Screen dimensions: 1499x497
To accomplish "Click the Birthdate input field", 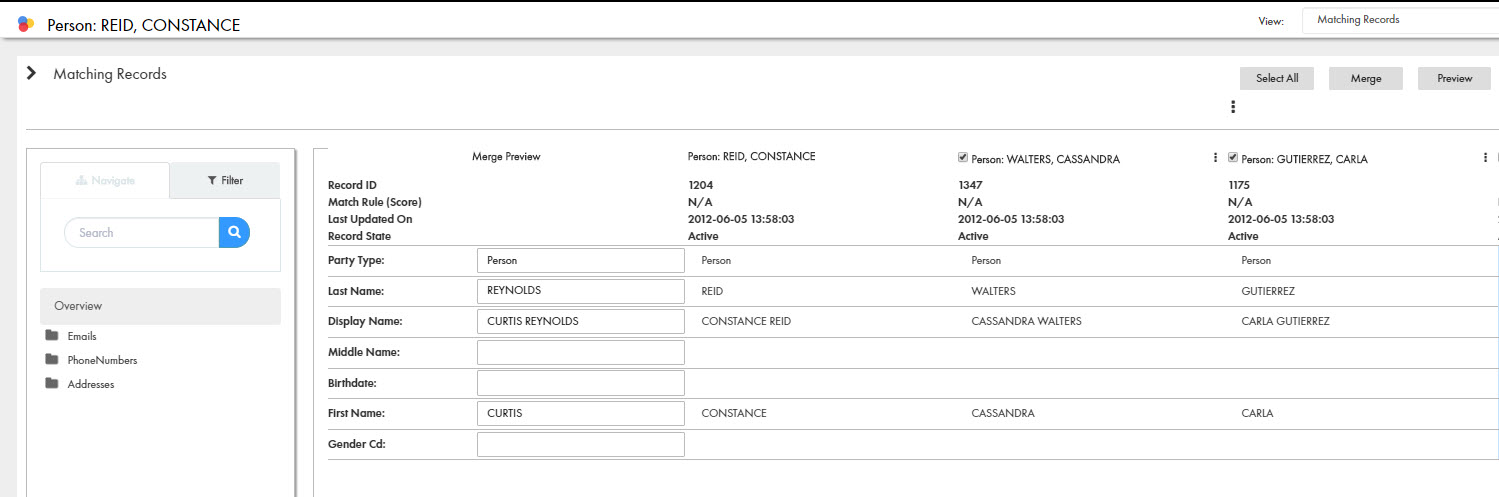I will click(581, 383).
